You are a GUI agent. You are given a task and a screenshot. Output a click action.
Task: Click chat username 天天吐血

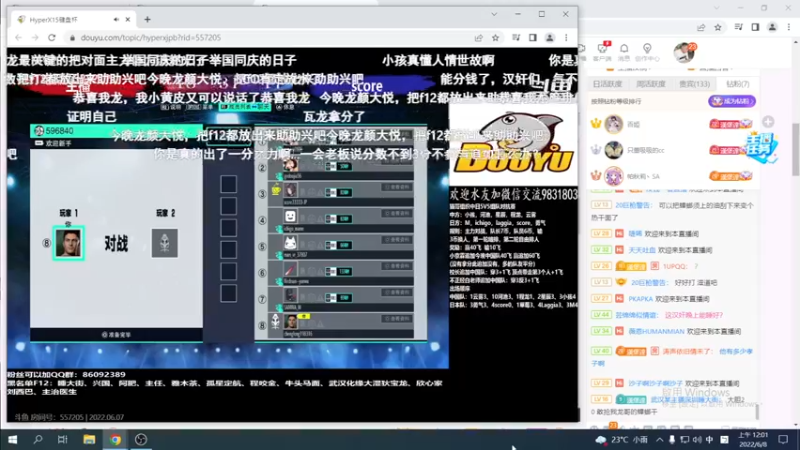tap(641, 250)
